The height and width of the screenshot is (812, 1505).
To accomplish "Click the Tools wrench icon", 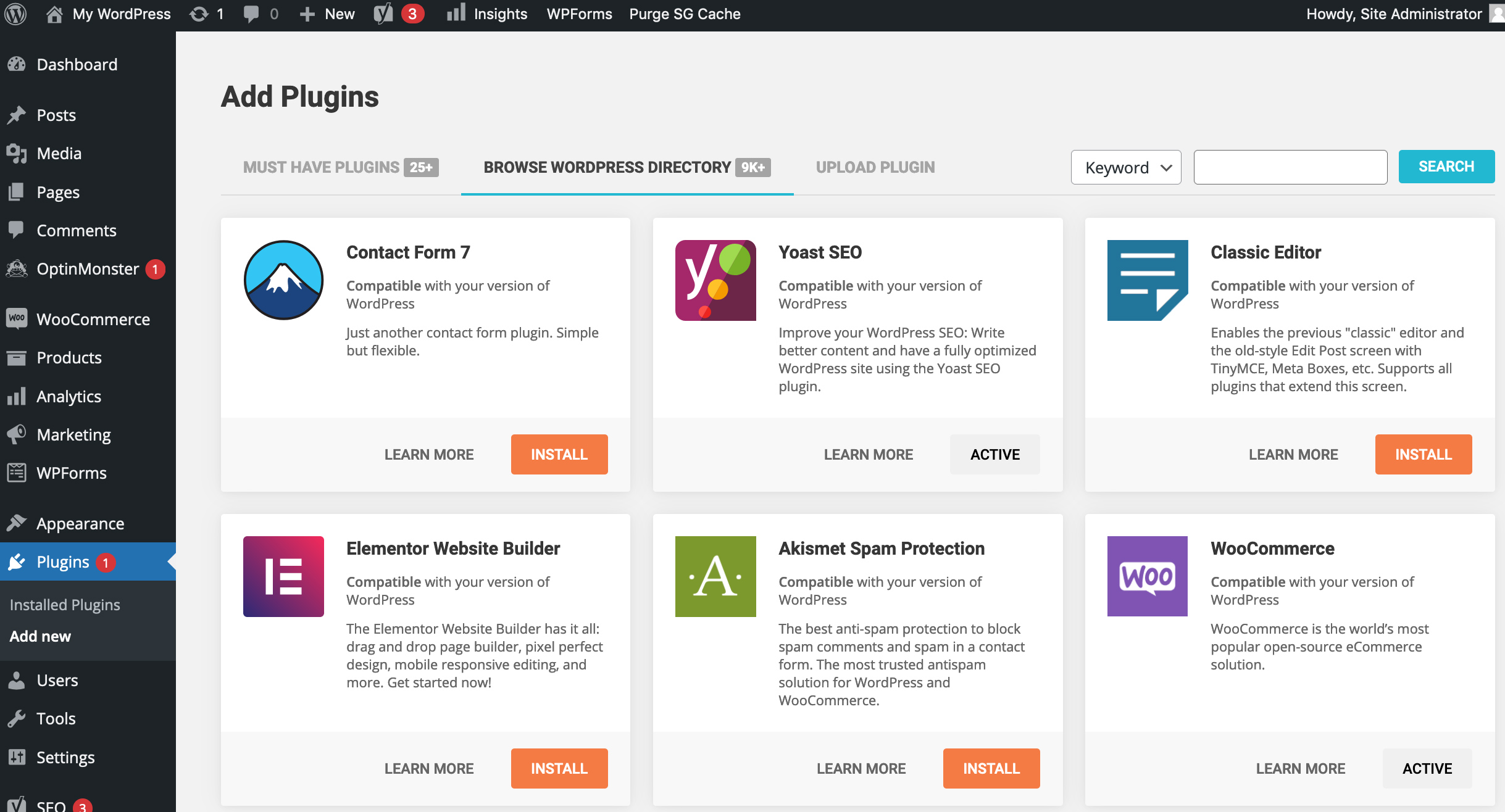I will point(17,718).
